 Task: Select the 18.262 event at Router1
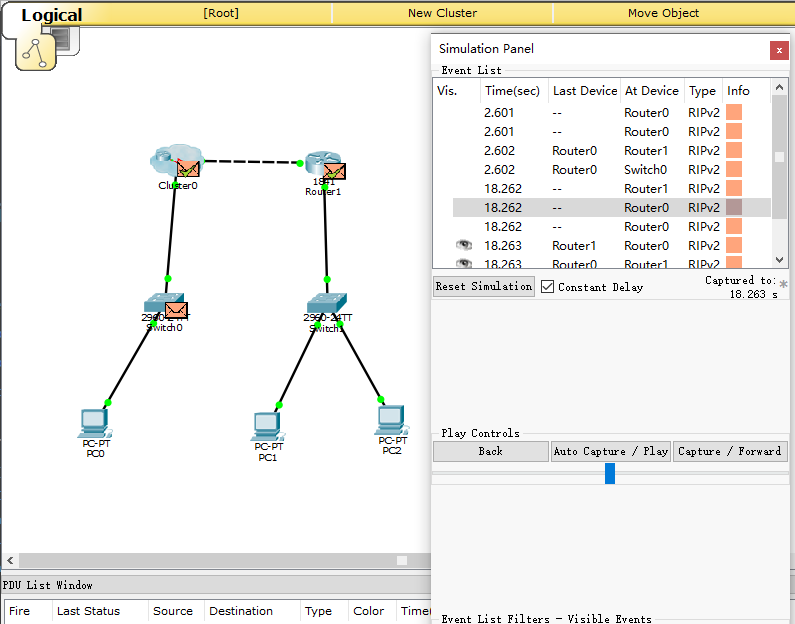(x=611, y=189)
